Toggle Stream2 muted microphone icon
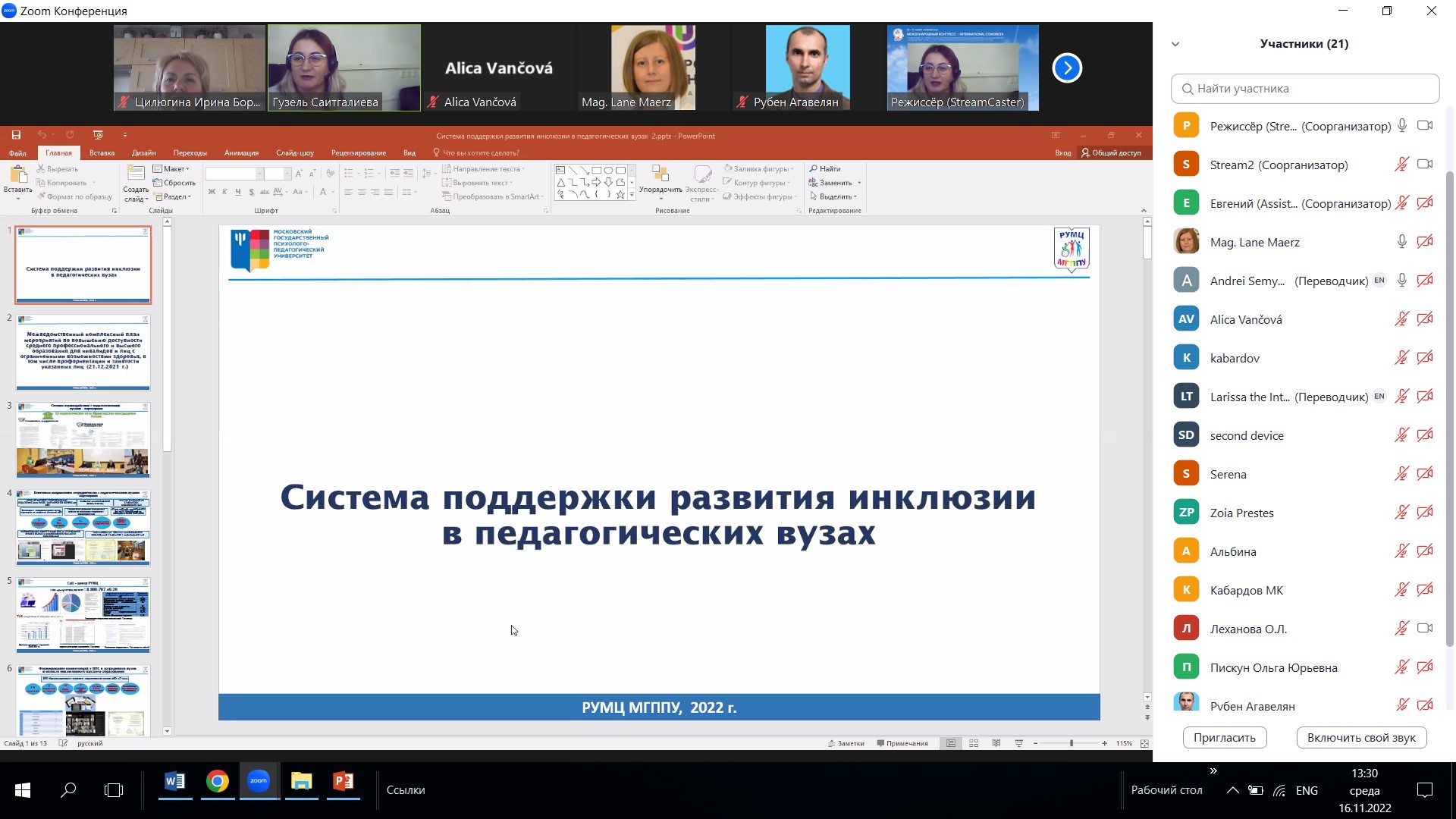 tap(1401, 165)
